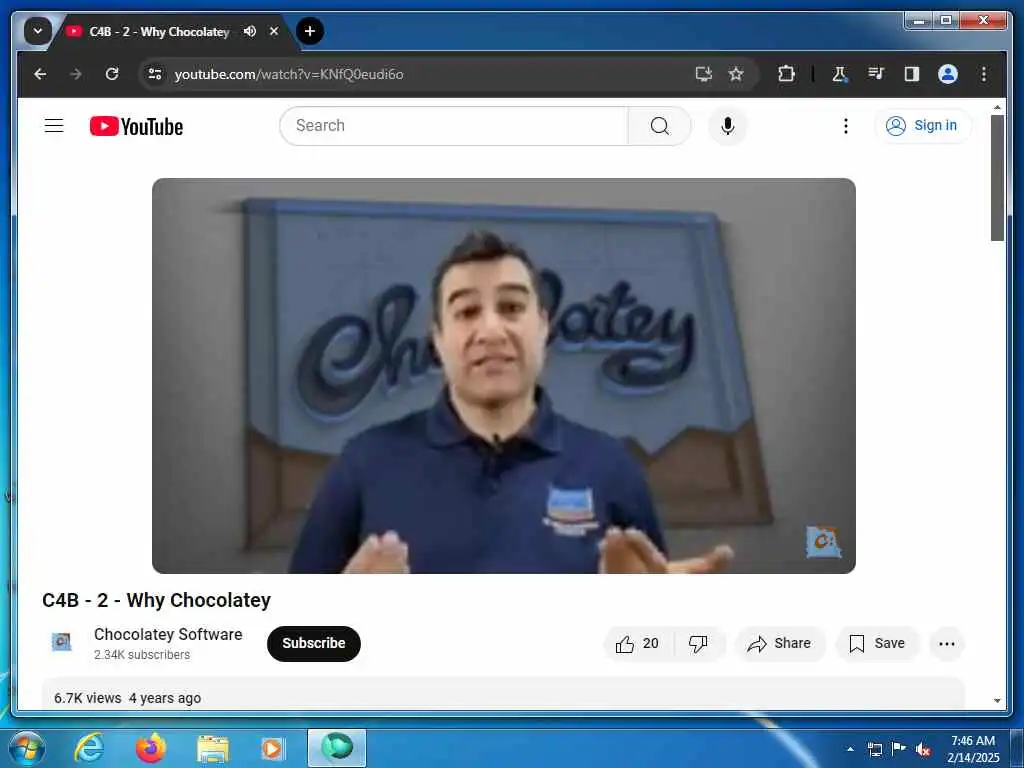This screenshot has height=768, width=1024.
Task: Expand the description showing 6.7K views
Action: tap(503, 694)
